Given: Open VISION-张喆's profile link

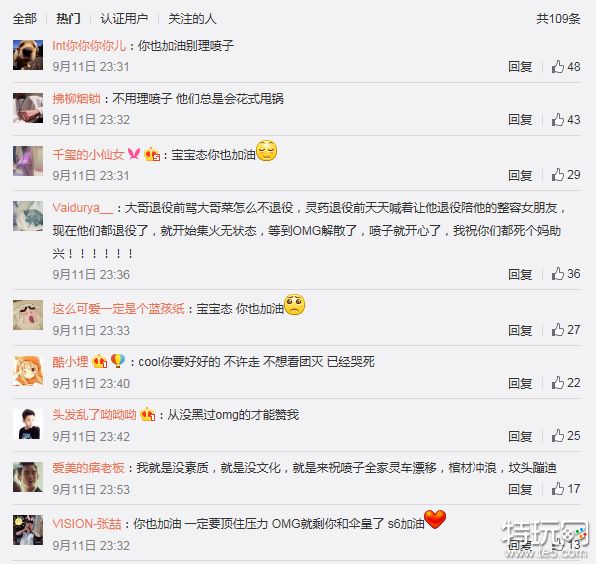Looking at the screenshot, I should click(87, 524).
